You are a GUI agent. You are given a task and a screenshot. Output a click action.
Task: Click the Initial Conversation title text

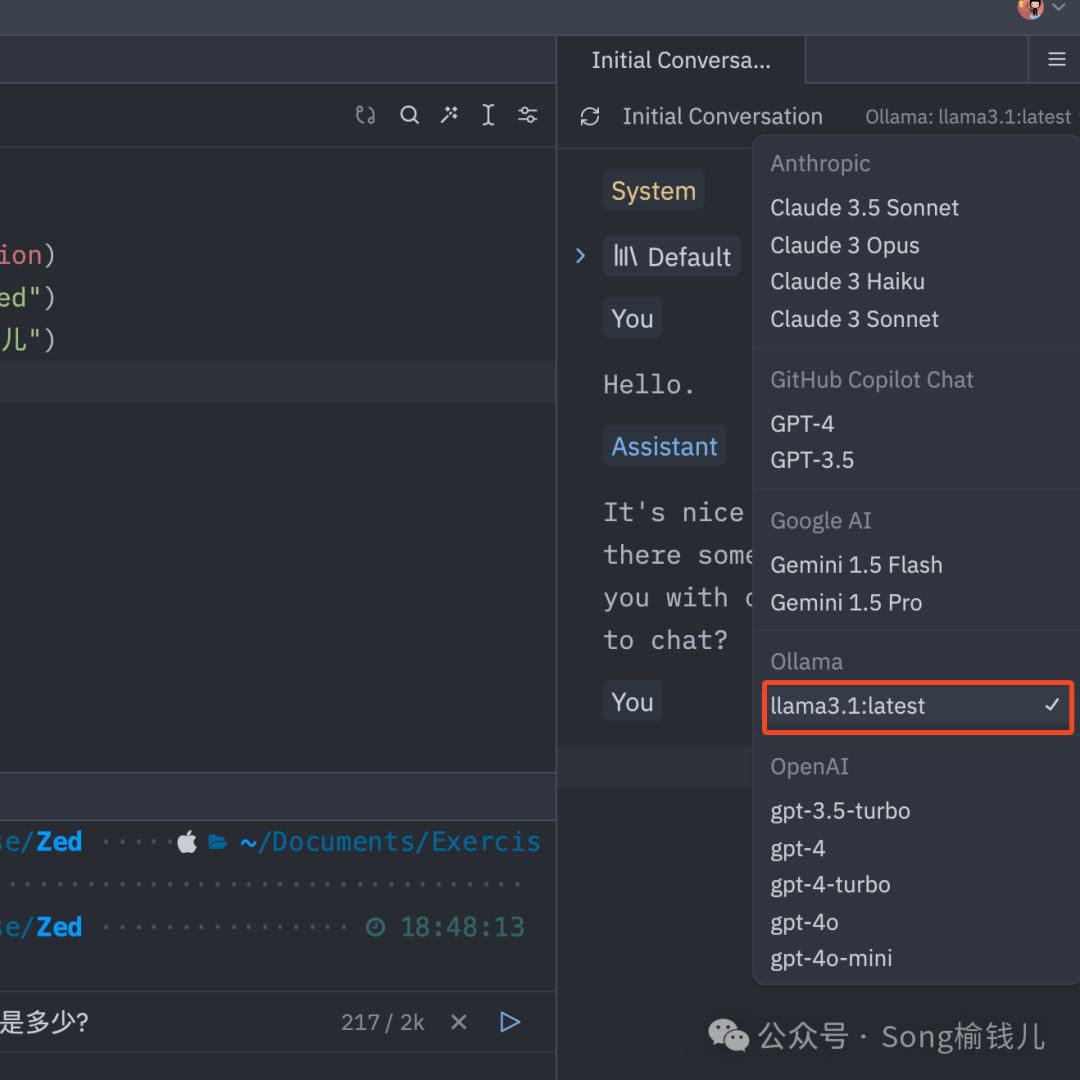pos(723,116)
